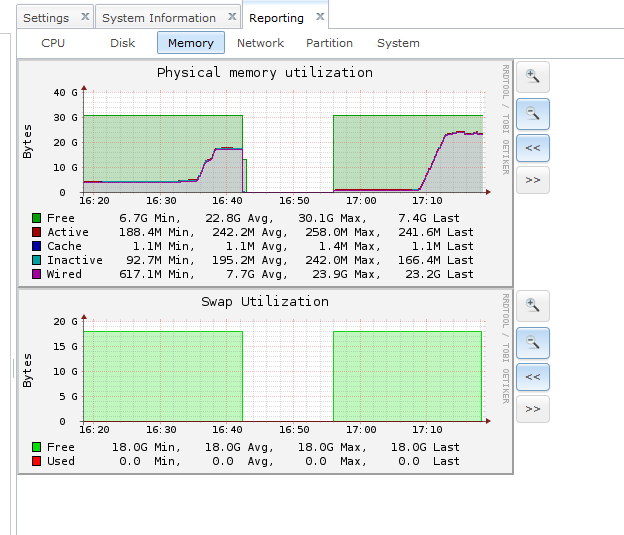
Task: Click the purple Wired legend swatch
Action: pyautogui.click(x=37, y=274)
